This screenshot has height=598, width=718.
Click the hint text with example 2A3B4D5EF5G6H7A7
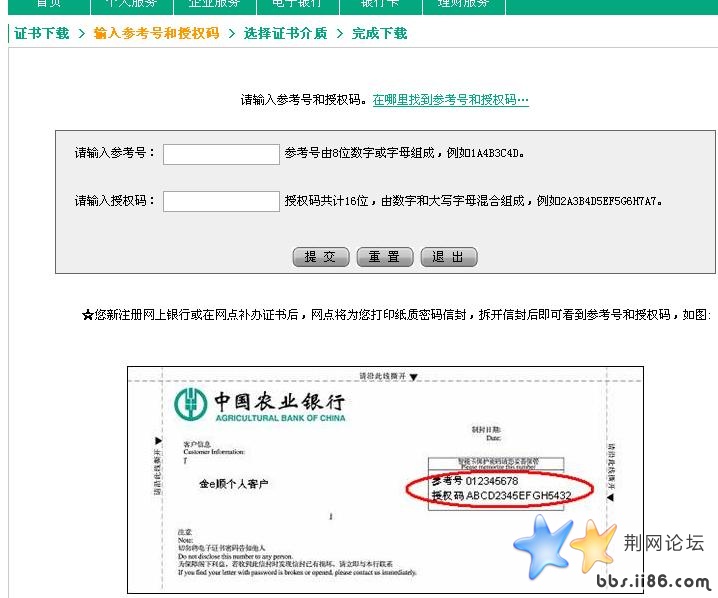point(473,201)
